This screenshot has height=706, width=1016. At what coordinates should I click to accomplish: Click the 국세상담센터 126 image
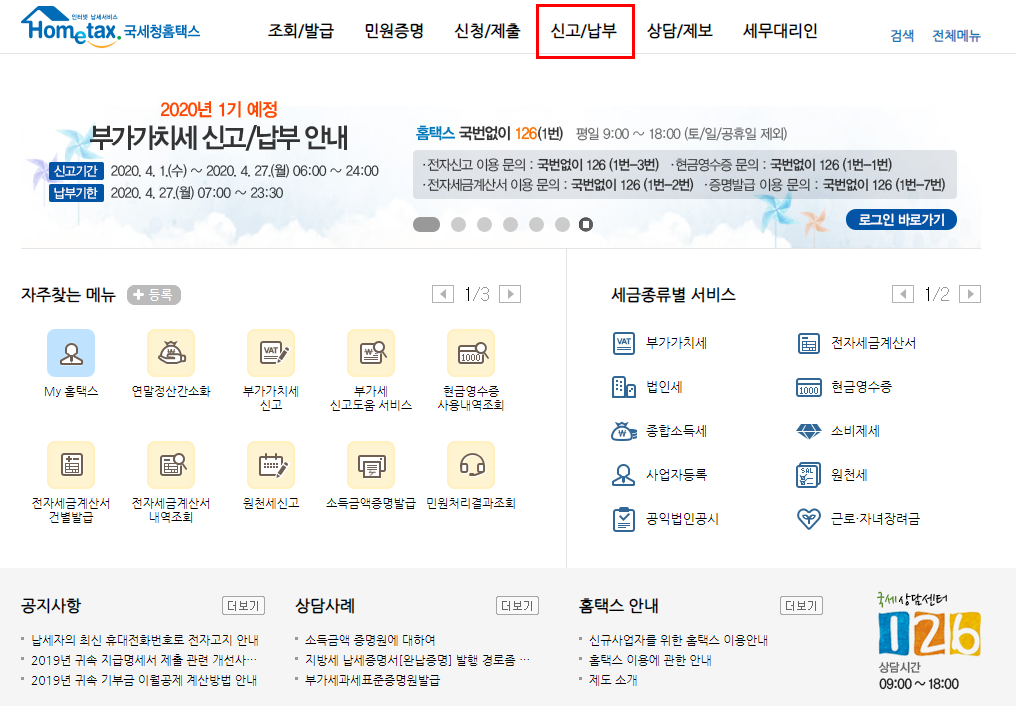tap(929, 632)
